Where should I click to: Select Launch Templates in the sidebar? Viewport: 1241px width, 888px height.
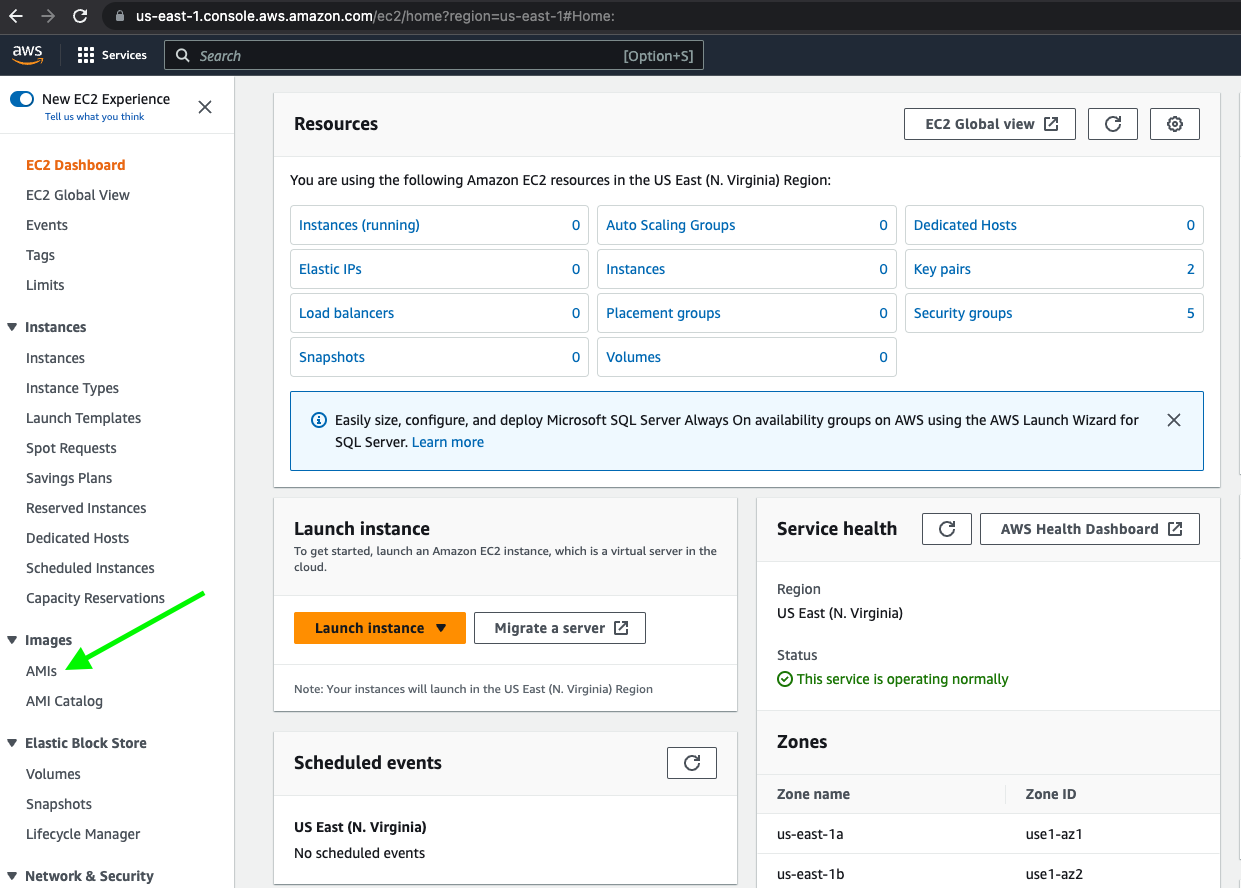click(83, 418)
